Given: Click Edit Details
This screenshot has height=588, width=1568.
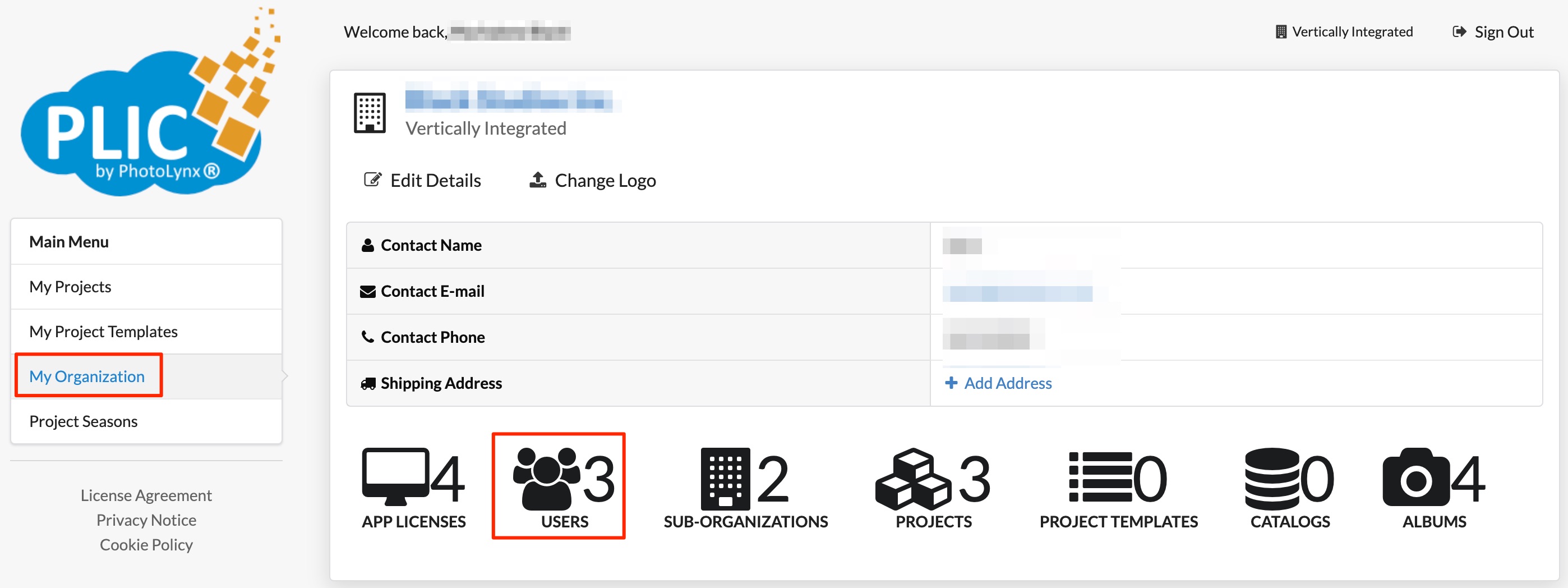Looking at the screenshot, I should coord(422,180).
